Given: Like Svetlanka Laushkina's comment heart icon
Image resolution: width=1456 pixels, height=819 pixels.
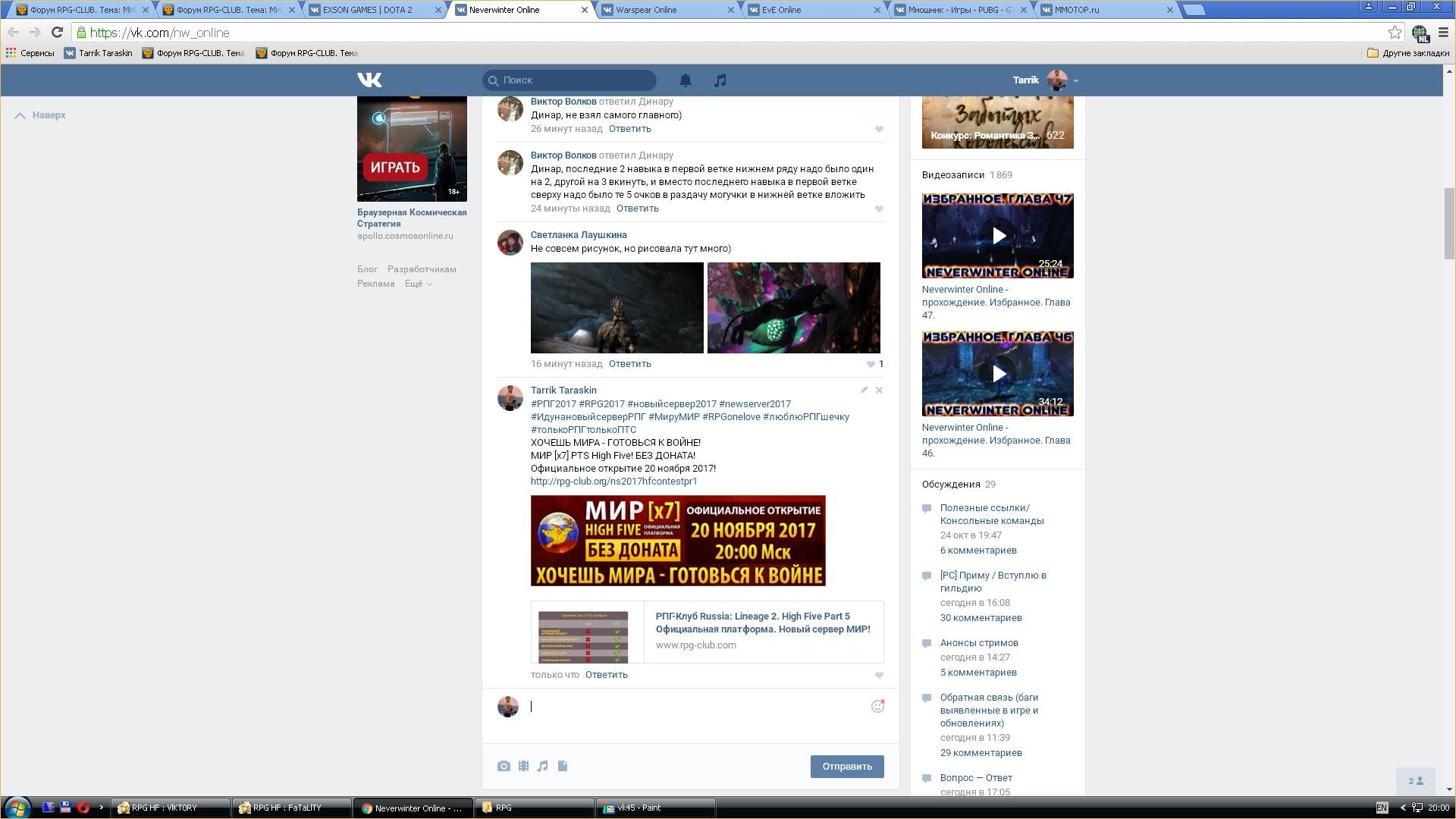Looking at the screenshot, I should [871, 364].
